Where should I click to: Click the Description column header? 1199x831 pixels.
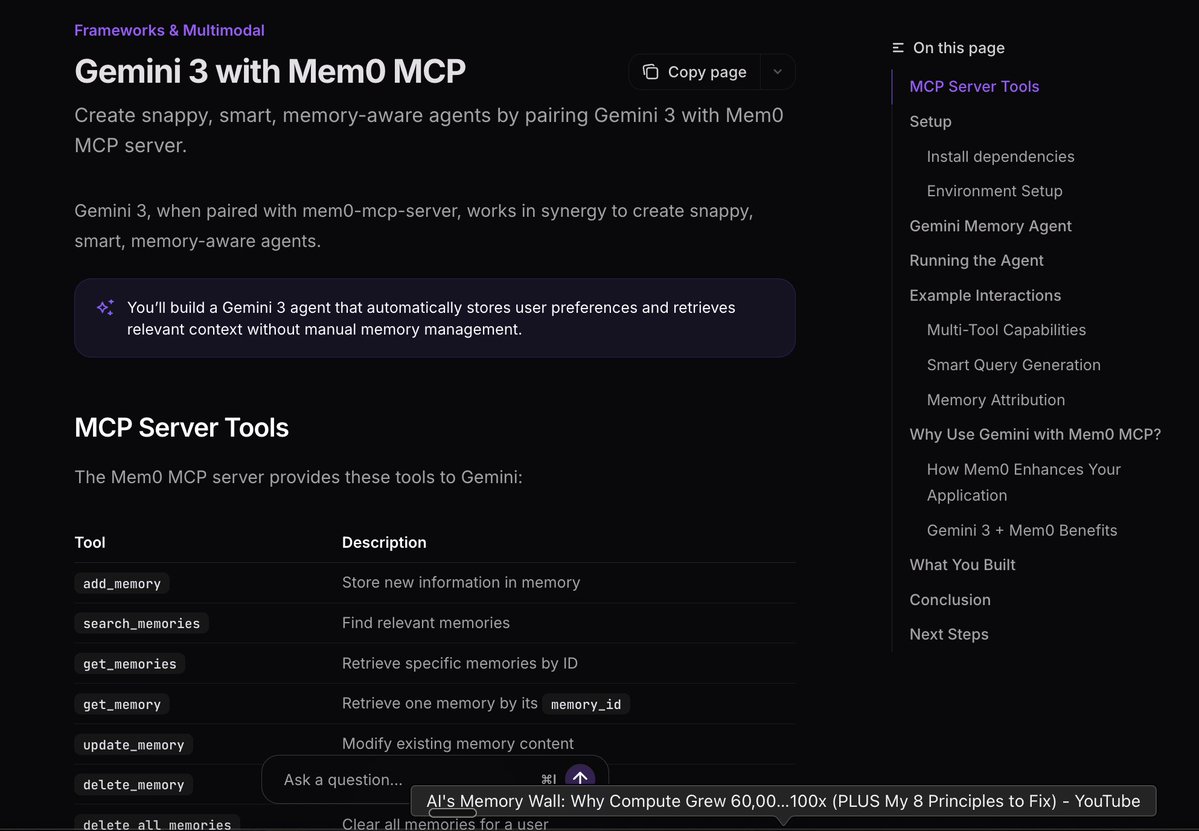pos(384,543)
